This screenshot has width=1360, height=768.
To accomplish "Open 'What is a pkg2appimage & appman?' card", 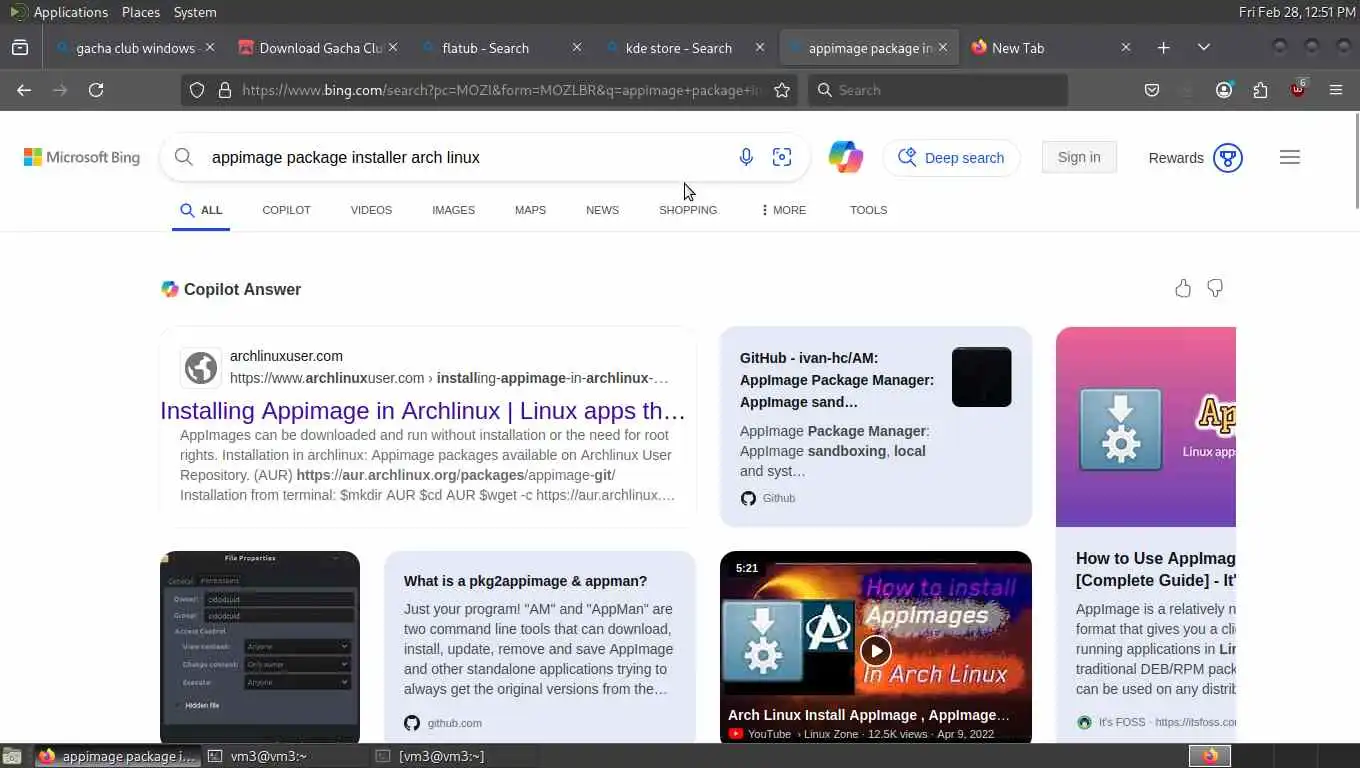I will tap(540, 647).
